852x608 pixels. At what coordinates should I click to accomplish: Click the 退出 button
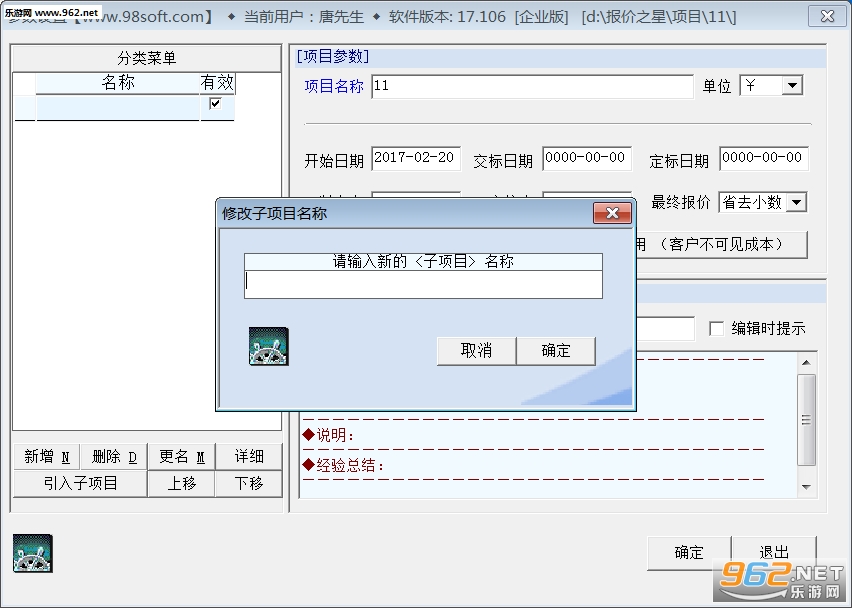[774, 553]
